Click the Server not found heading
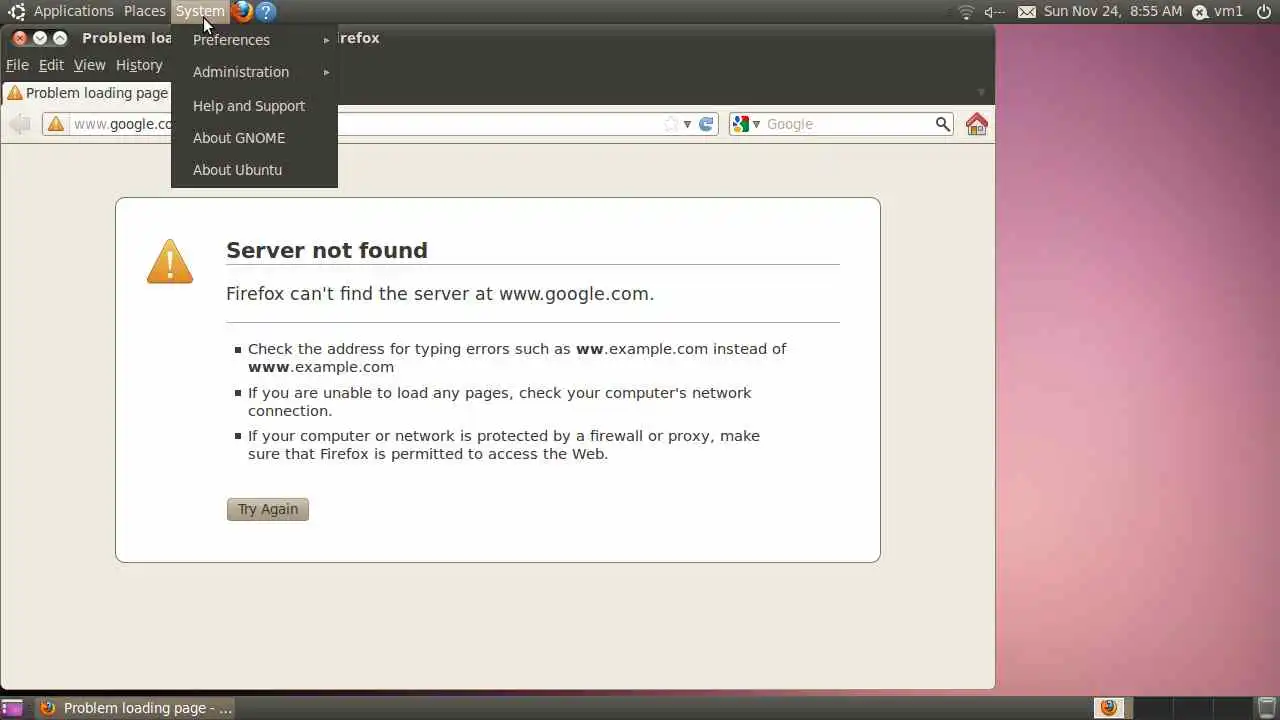1280x720 pixels. point(327,250)
